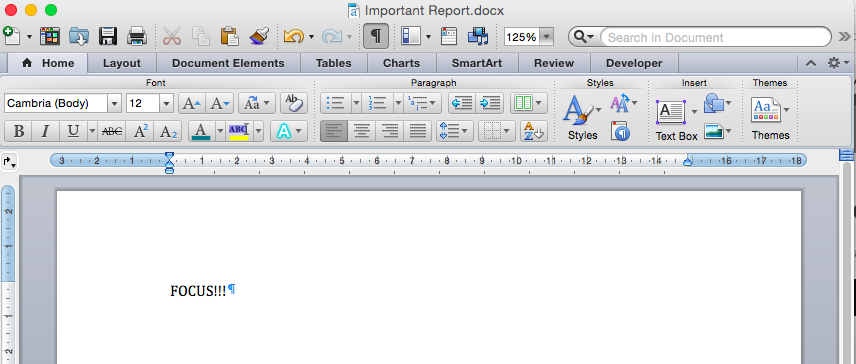Click the Open document folder icon
Screen dimensions: 856x364
point(79,36)
